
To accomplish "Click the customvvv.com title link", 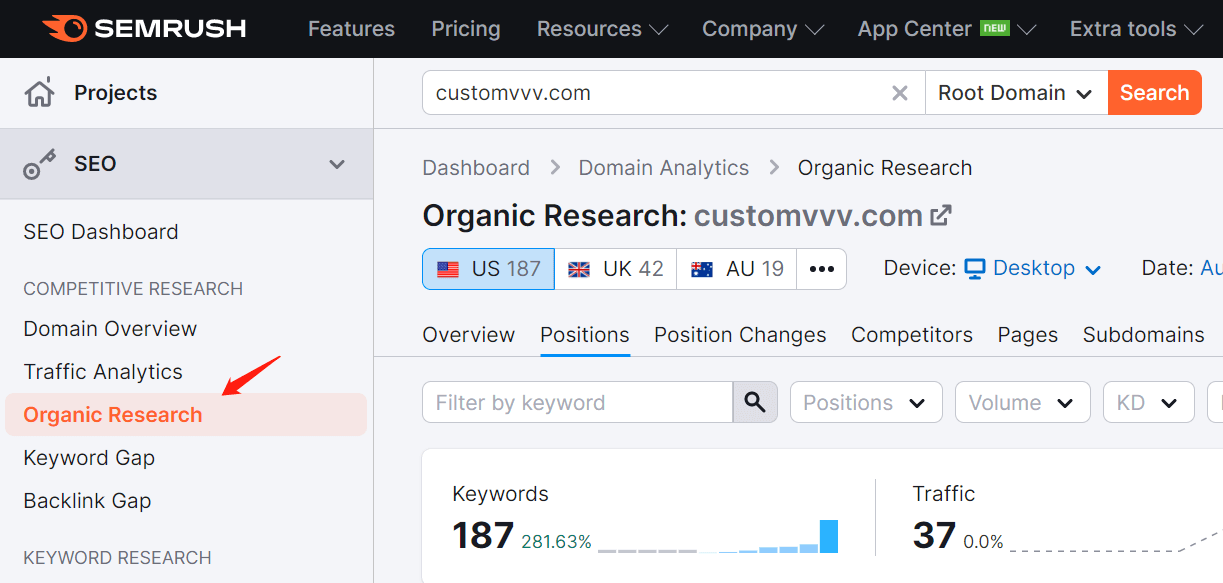I will click(808, 215).
